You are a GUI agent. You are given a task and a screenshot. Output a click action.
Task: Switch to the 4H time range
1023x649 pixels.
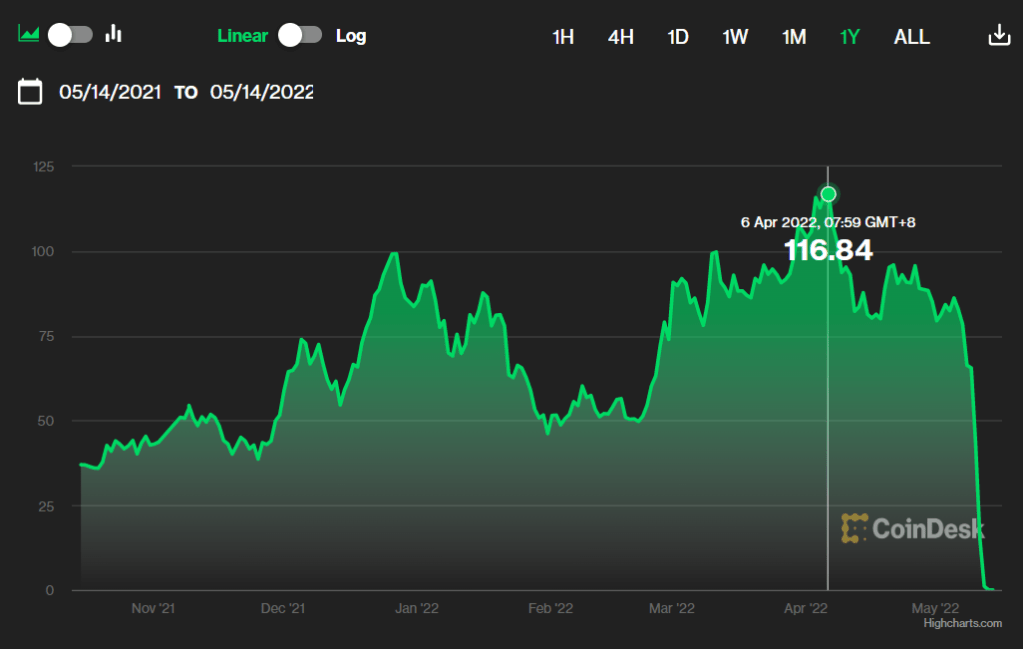pyautogui.click(x=621, y=37)
